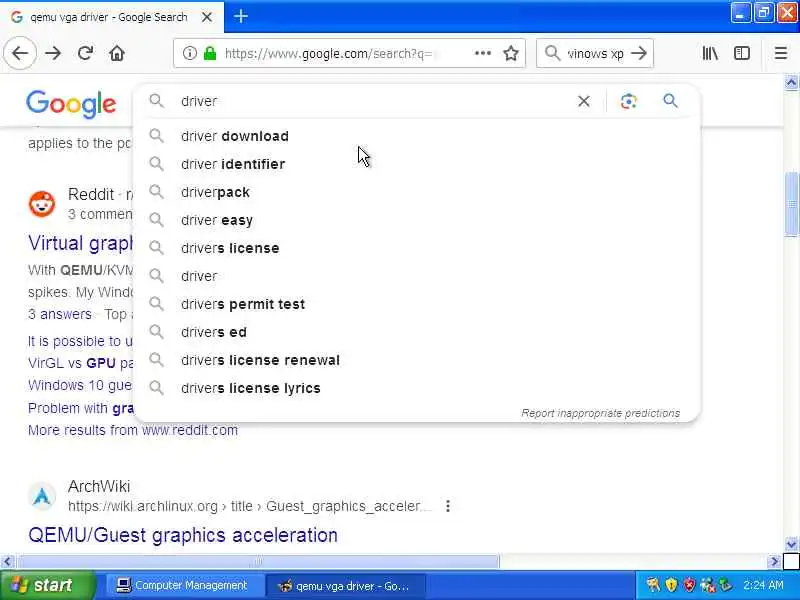Open 'Problem with gra...' related link
800x600 pixels.
[81, 408]
